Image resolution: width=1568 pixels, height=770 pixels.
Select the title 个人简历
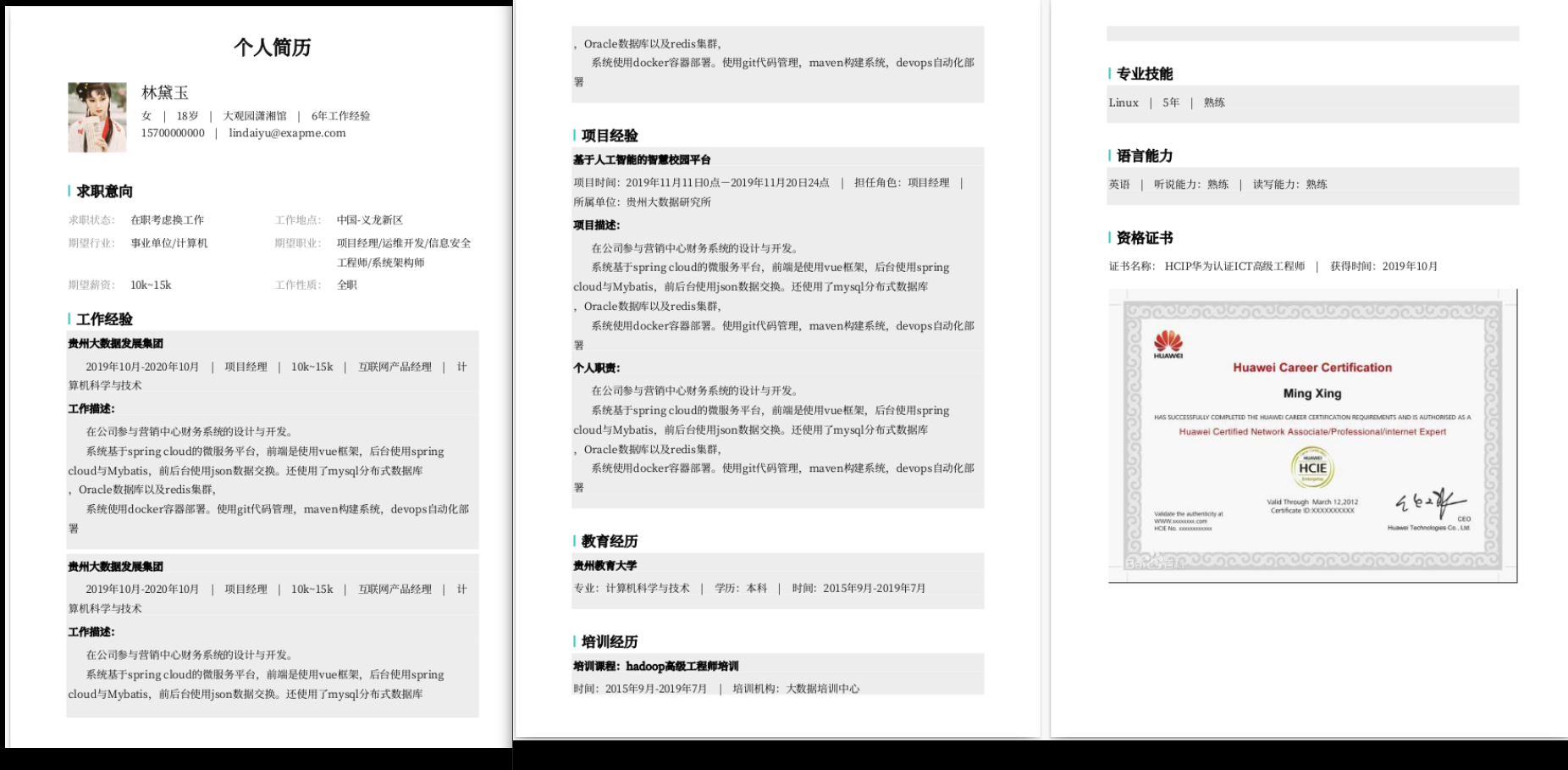pos(273,47)
